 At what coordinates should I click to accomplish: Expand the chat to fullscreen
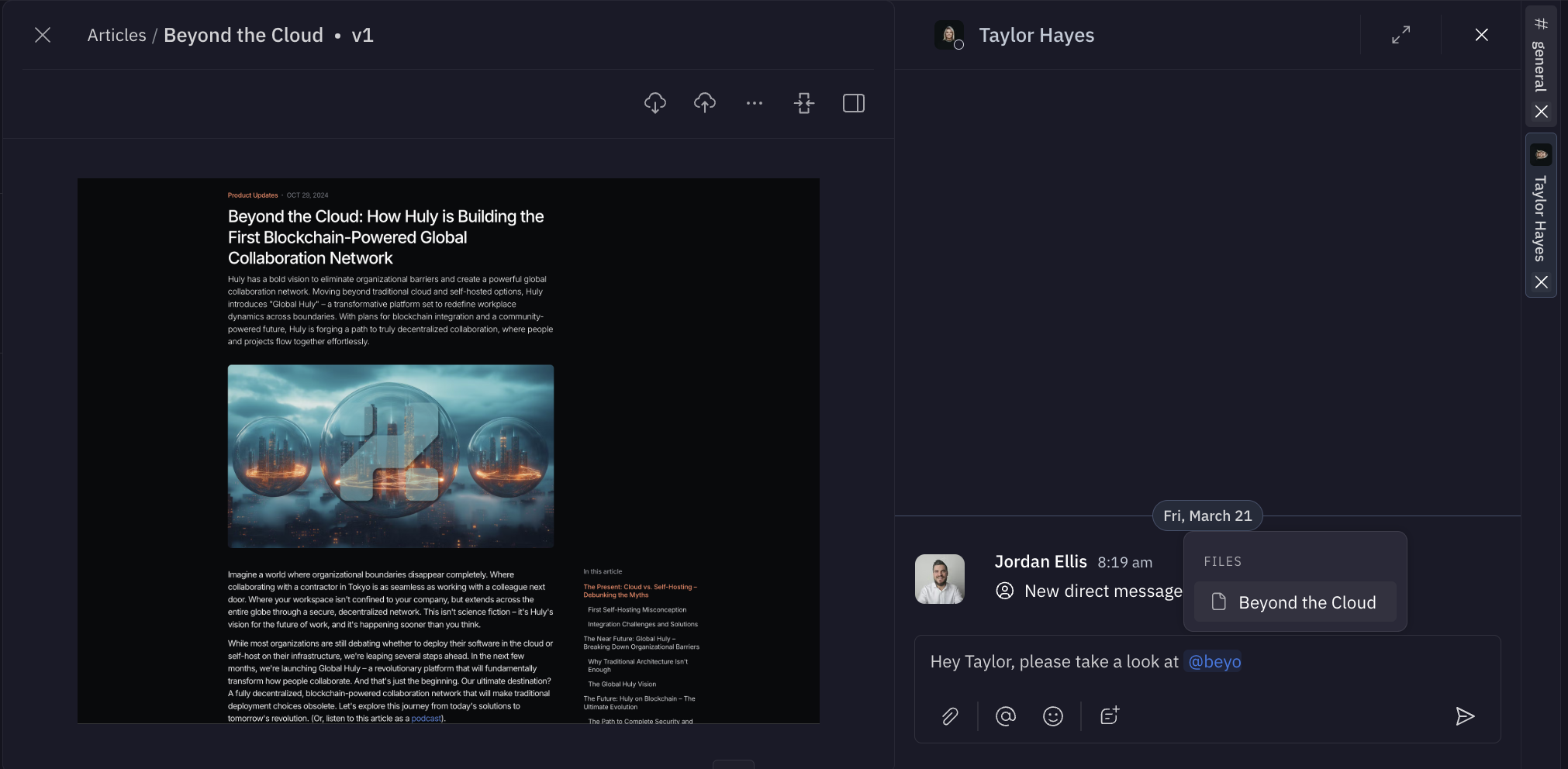(x=1400, y=34)
